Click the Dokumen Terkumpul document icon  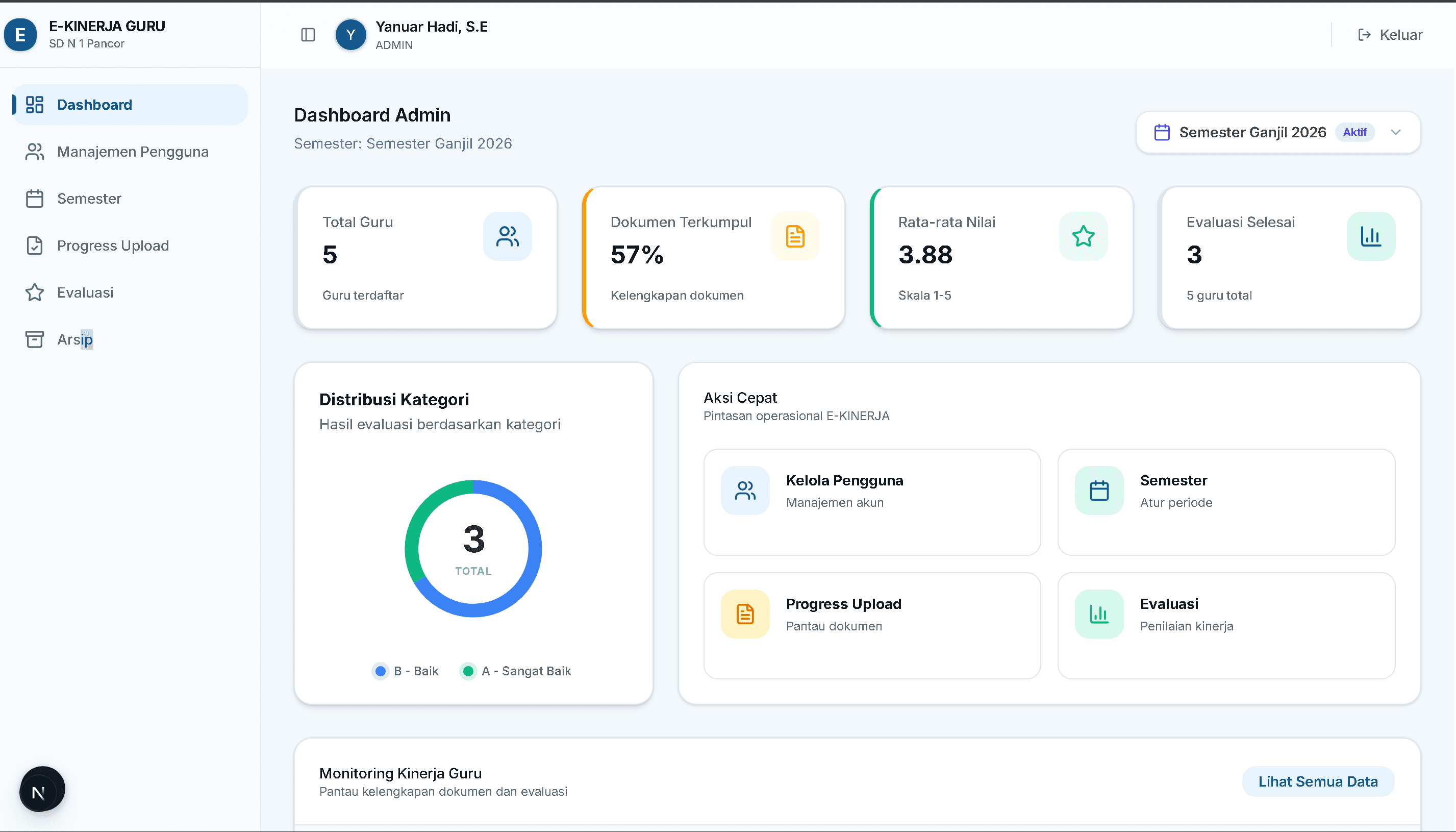pos(795,236)
